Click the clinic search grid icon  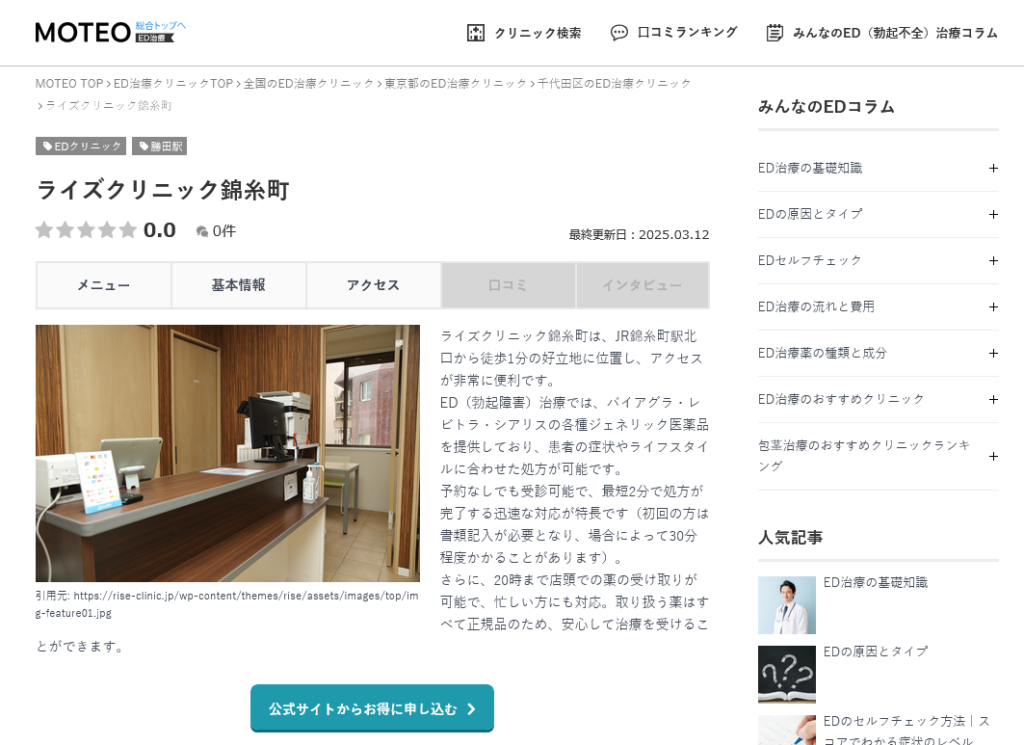click(x=475, y=33)
